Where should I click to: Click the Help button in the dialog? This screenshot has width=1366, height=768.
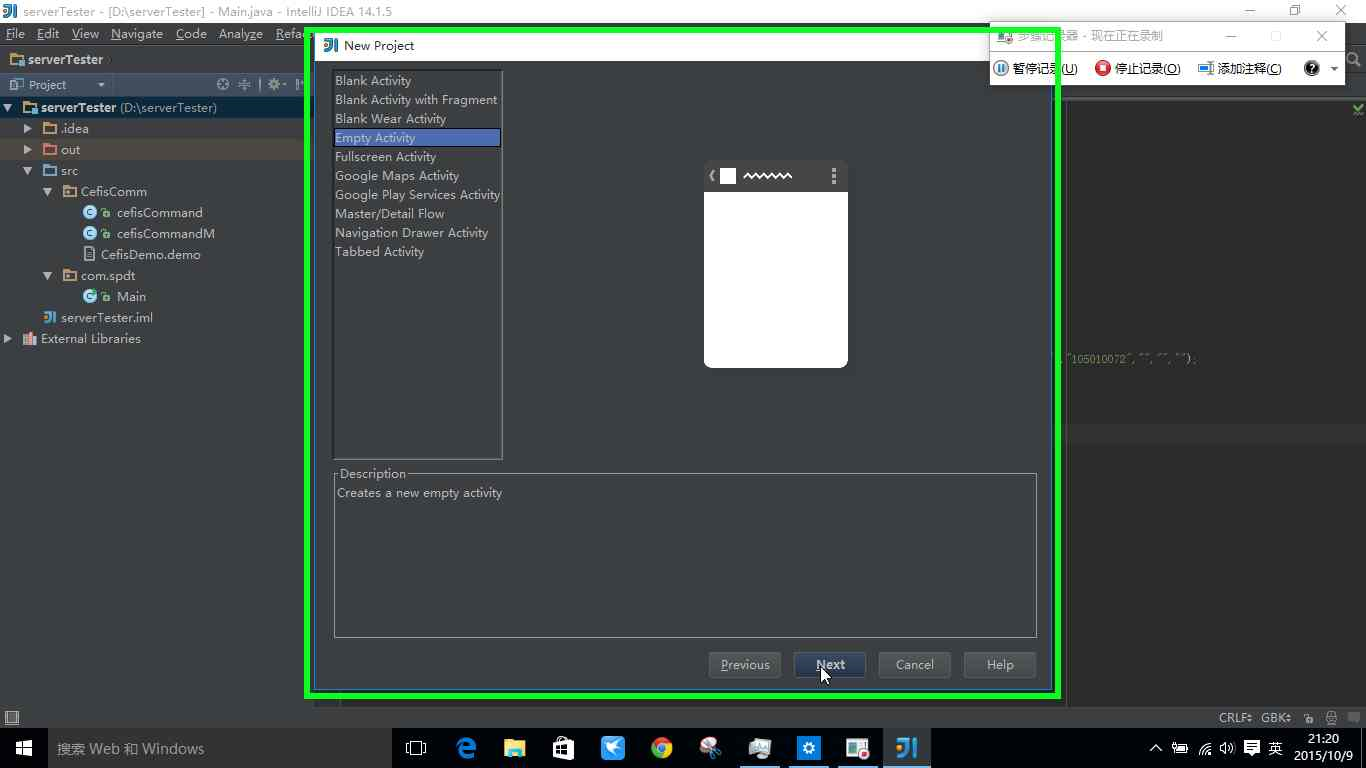1000,665
